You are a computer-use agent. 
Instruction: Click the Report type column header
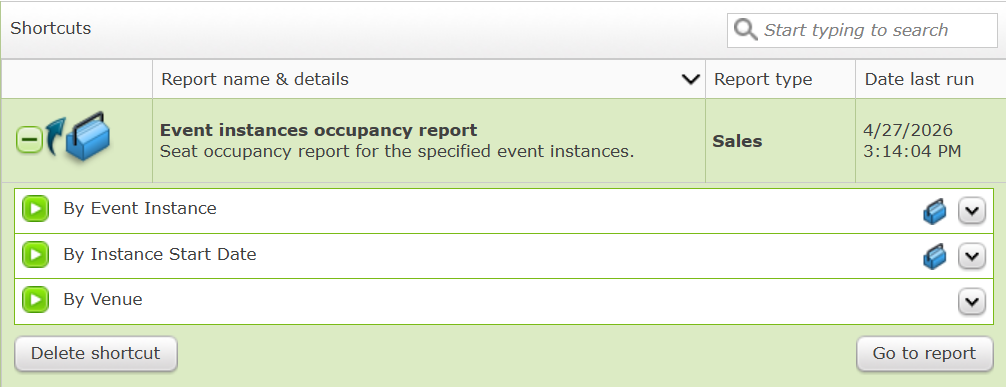click(x=780, y=79)
